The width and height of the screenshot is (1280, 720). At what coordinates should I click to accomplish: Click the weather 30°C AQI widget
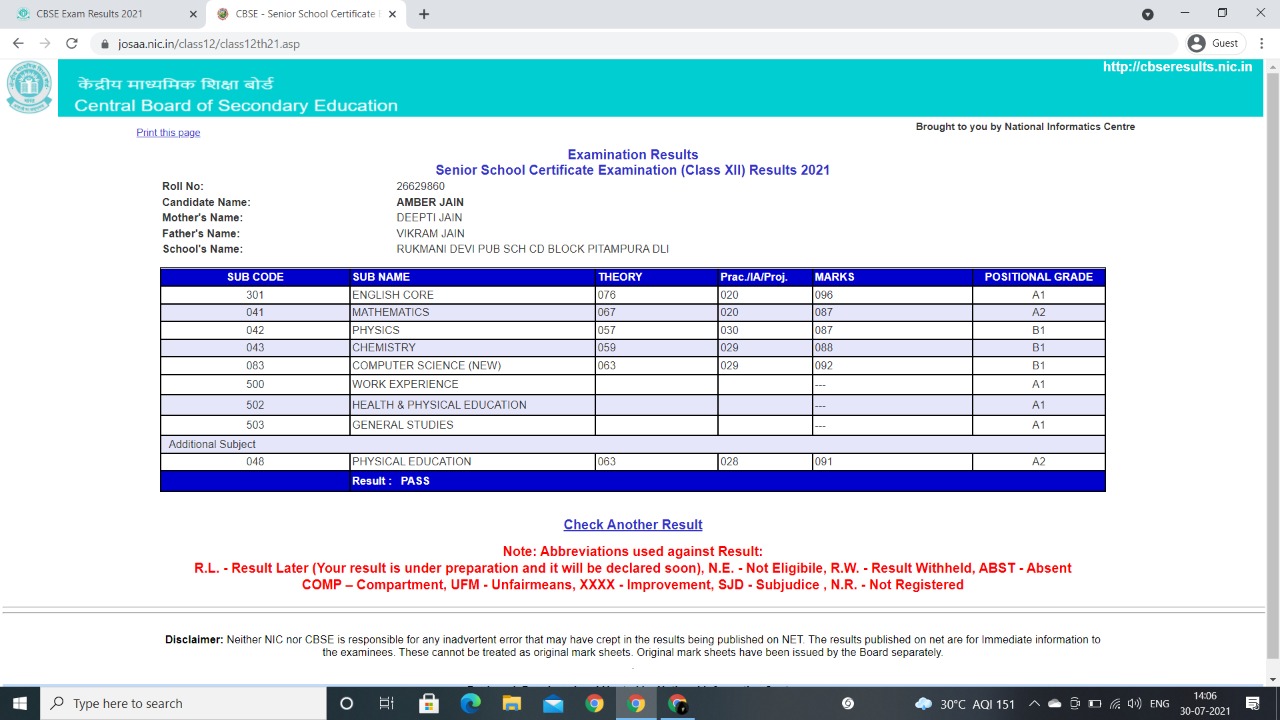[x=966, y=704]
